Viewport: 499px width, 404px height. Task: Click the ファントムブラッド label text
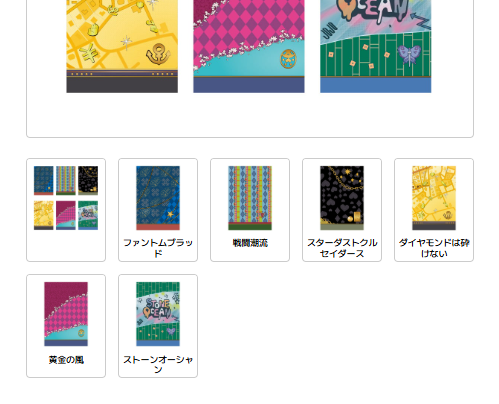158,248
